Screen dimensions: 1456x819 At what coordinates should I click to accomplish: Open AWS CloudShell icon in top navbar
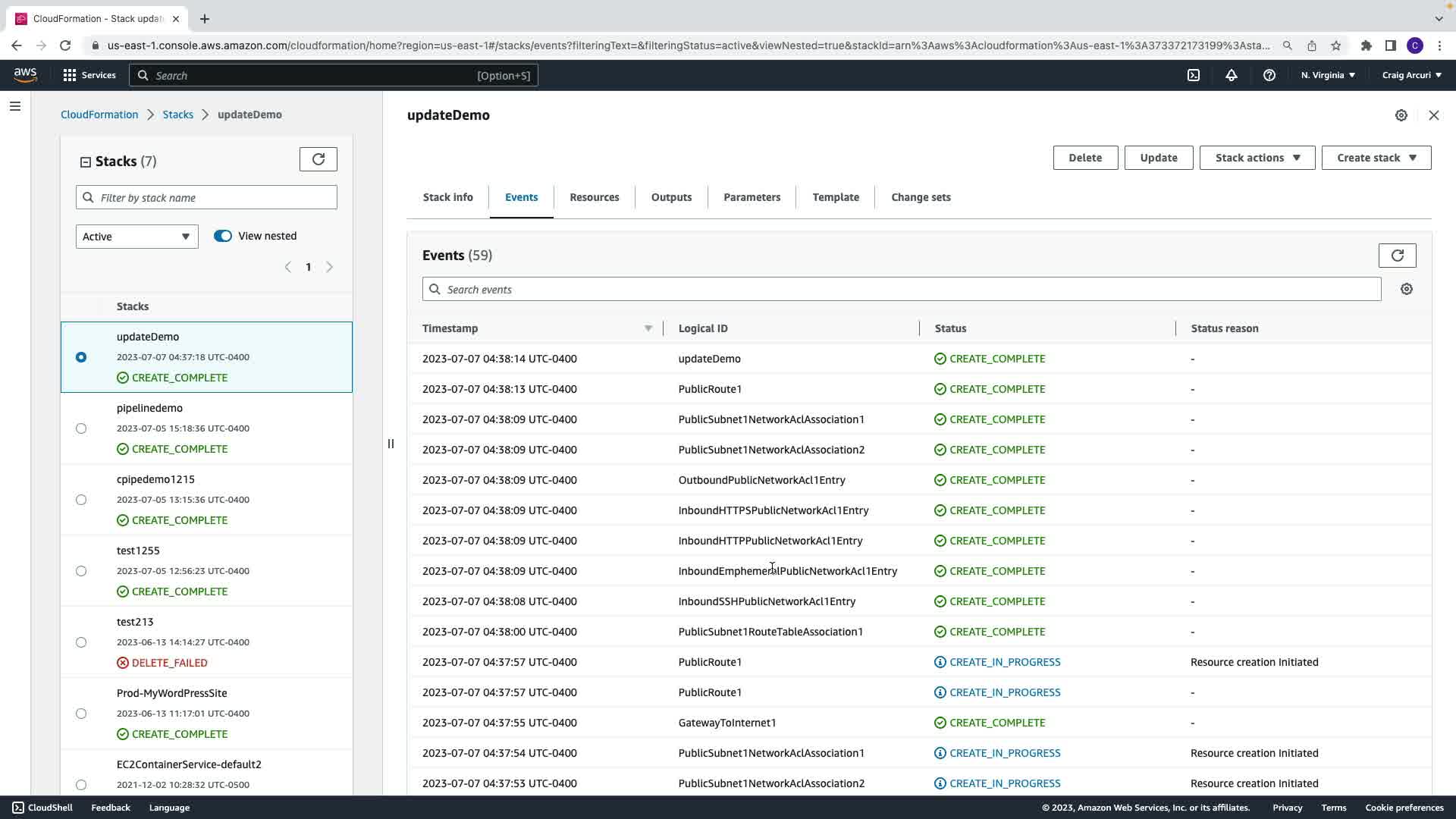coord(1194,75)
